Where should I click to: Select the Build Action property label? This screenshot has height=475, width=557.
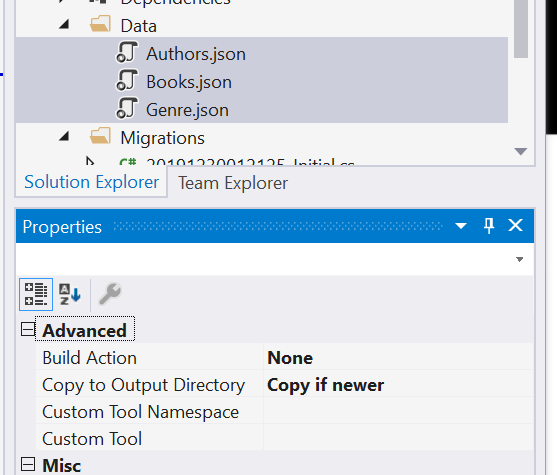click(x=89, y=358)
